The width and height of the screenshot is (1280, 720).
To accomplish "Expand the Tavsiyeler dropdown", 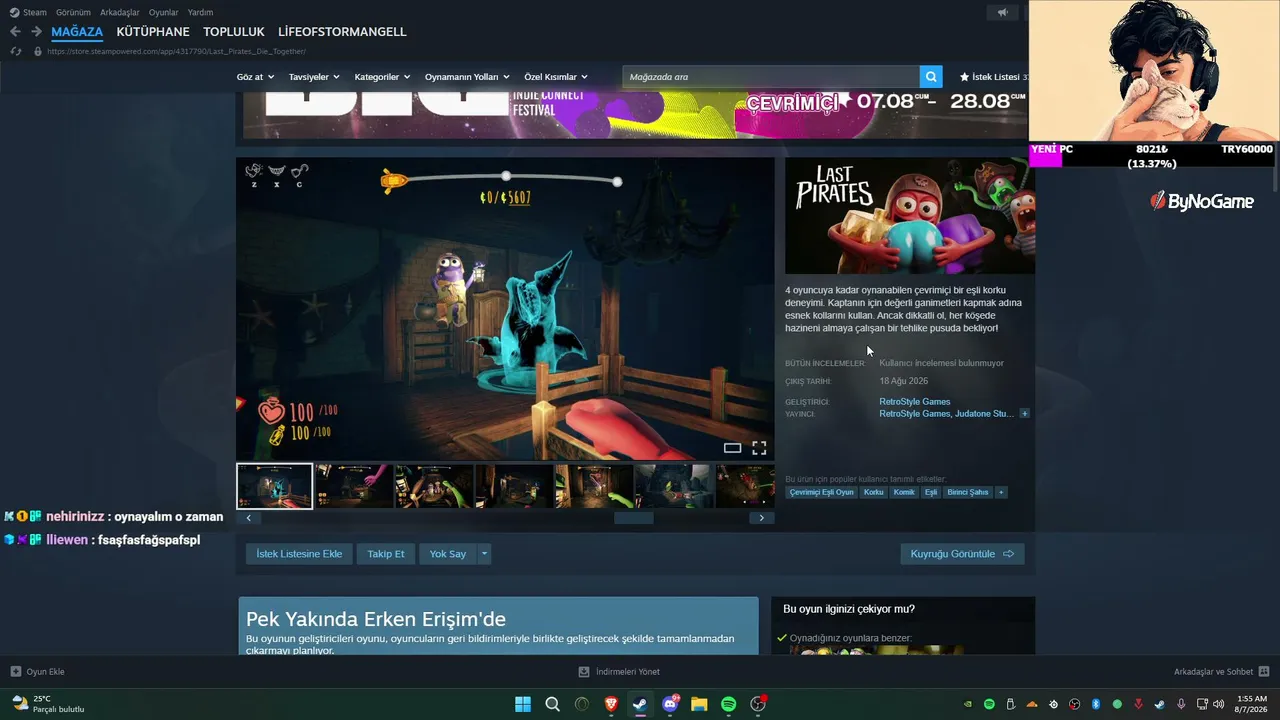I will (x=314, y=77).
